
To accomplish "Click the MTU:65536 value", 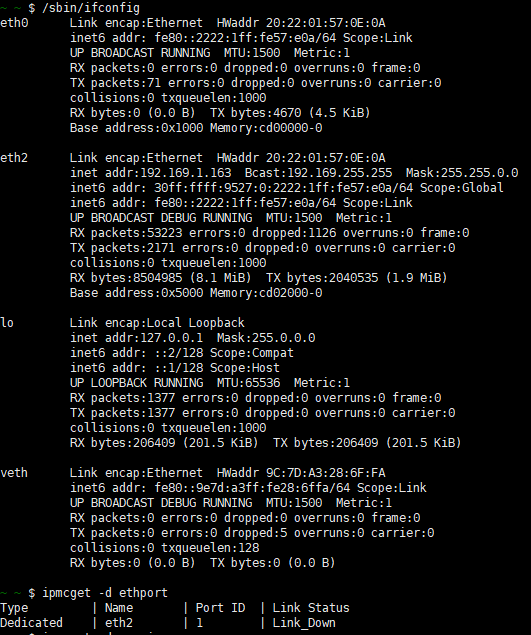I will coord(248,383).
